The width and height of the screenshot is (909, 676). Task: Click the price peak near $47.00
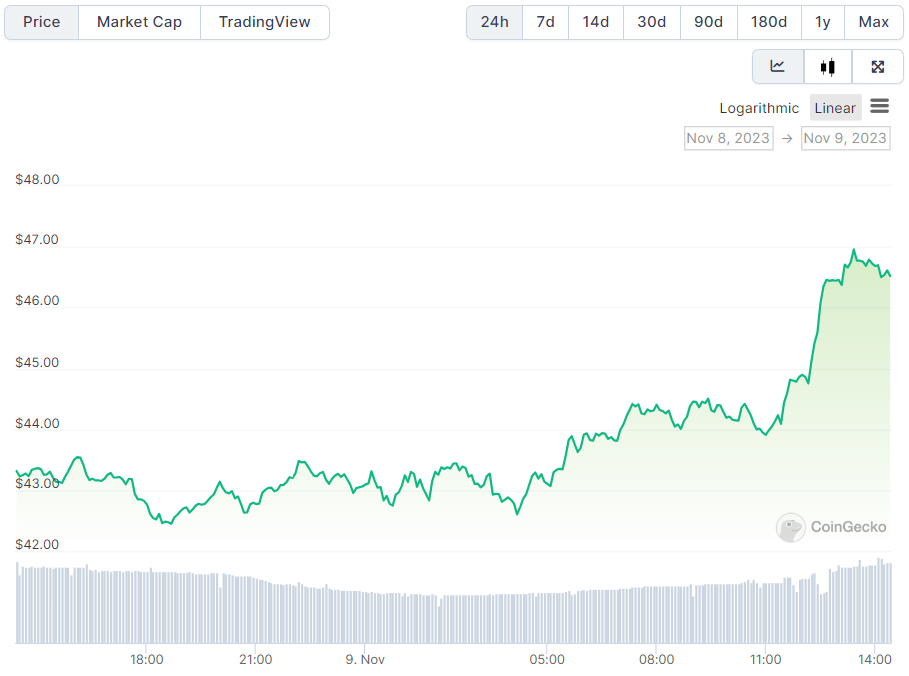(x=854, y=250)
